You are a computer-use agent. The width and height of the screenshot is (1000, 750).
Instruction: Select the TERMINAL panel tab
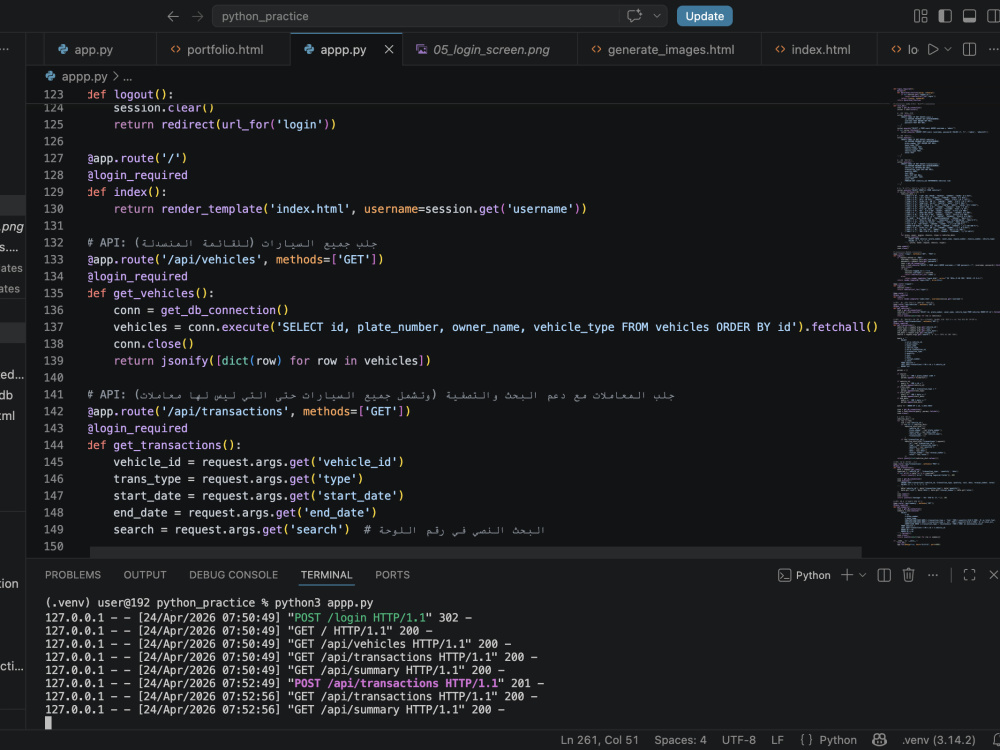327,575
